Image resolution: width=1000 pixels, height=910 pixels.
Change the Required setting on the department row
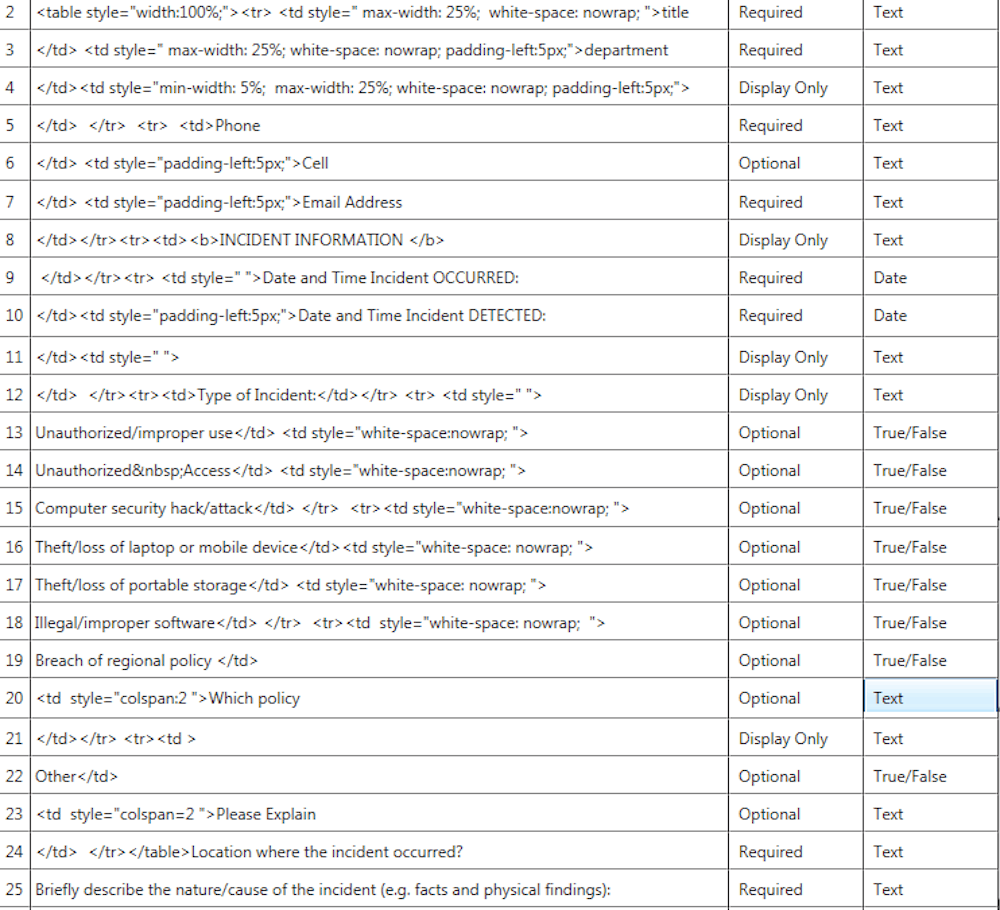pos(795,49)
